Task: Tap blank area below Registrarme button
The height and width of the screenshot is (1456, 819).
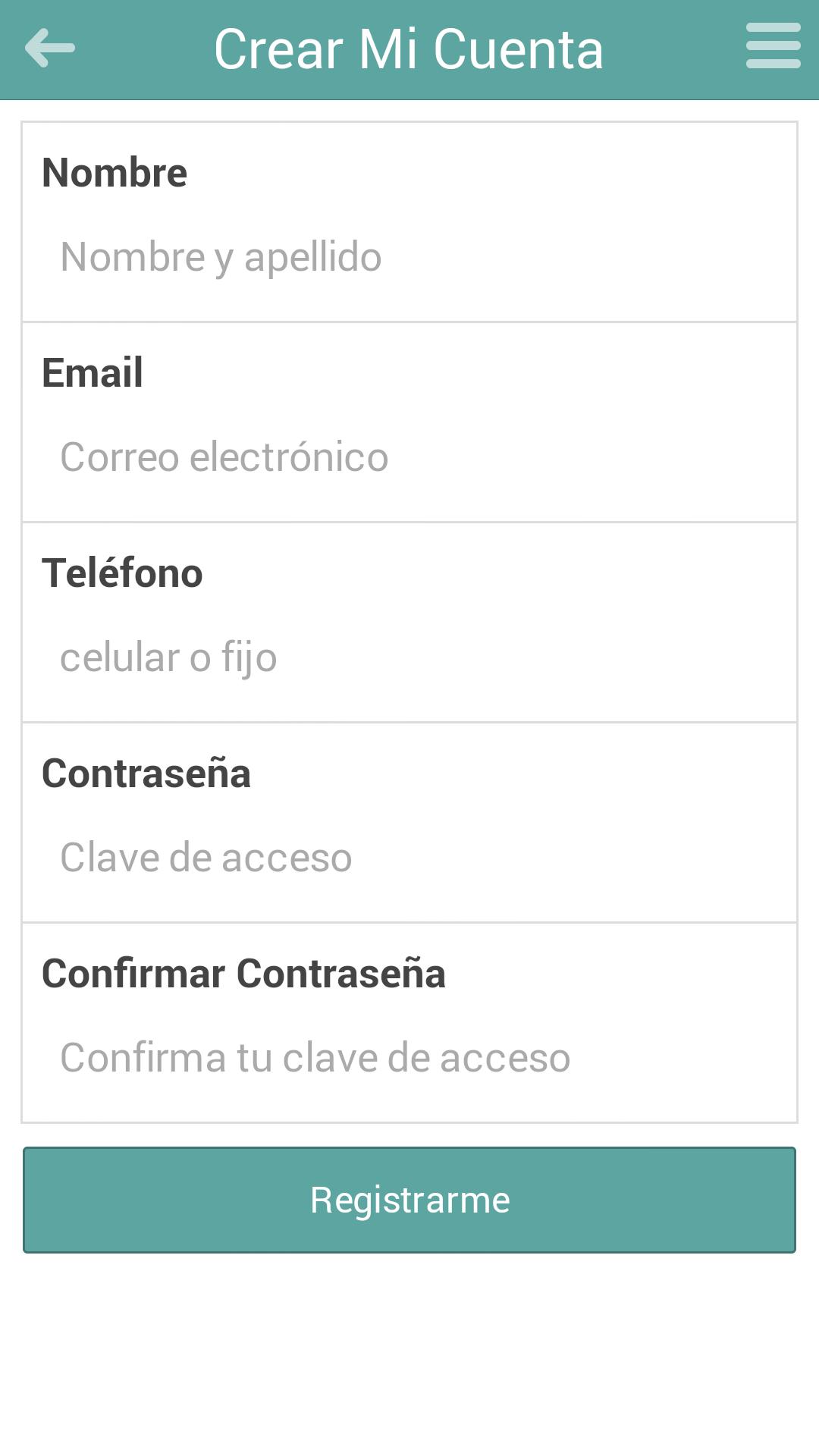Action: [409, 1357]
